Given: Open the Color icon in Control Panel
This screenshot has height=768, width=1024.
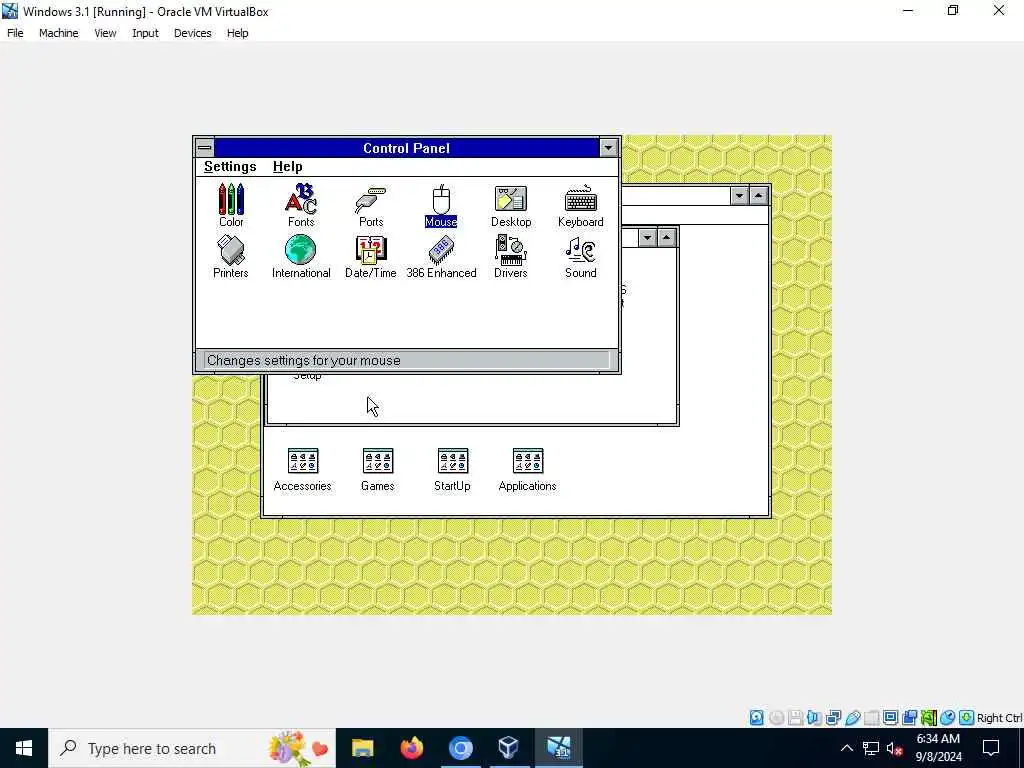Looking at the screenshot, I should click(231, 205).
